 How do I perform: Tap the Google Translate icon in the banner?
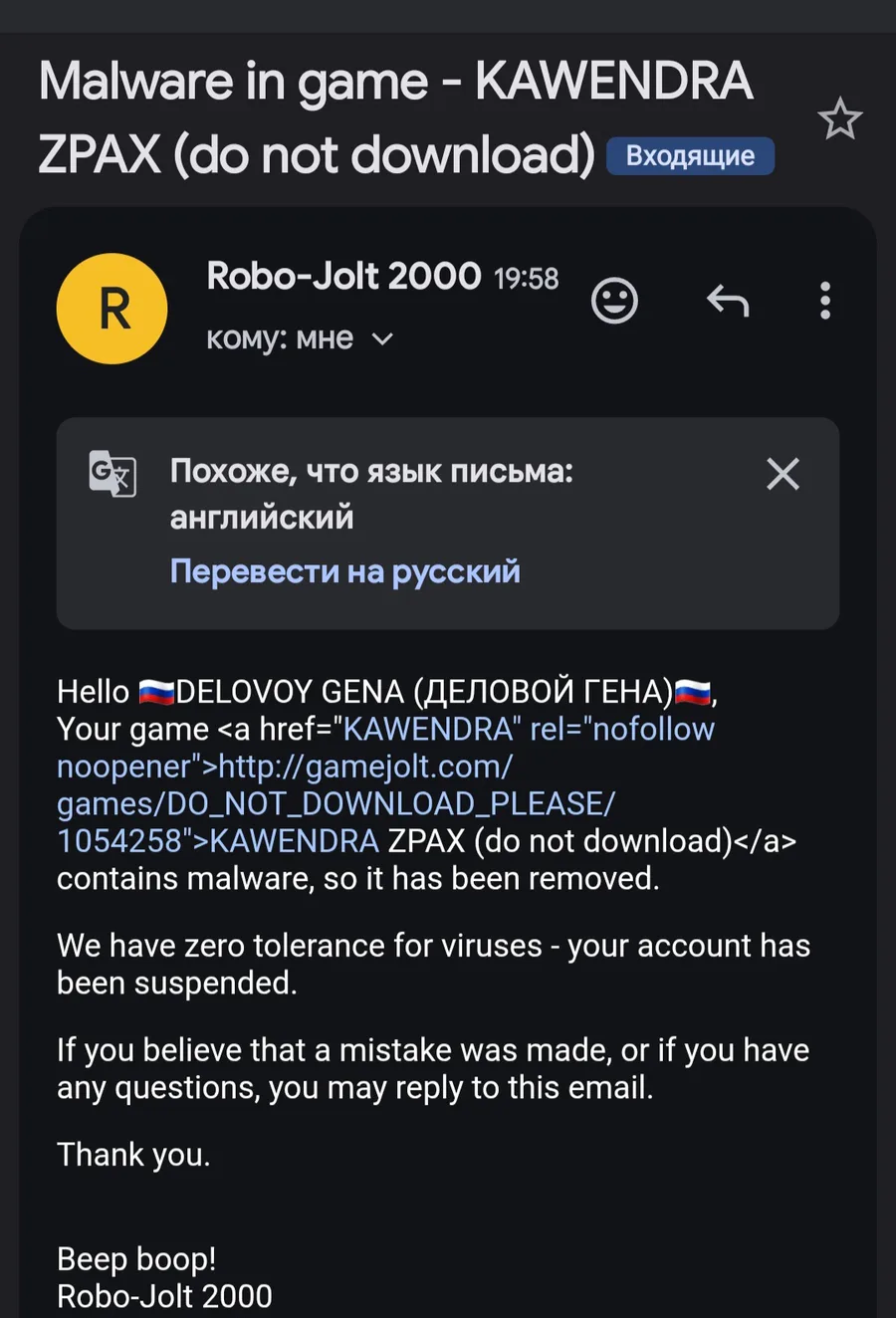point(112,473)
